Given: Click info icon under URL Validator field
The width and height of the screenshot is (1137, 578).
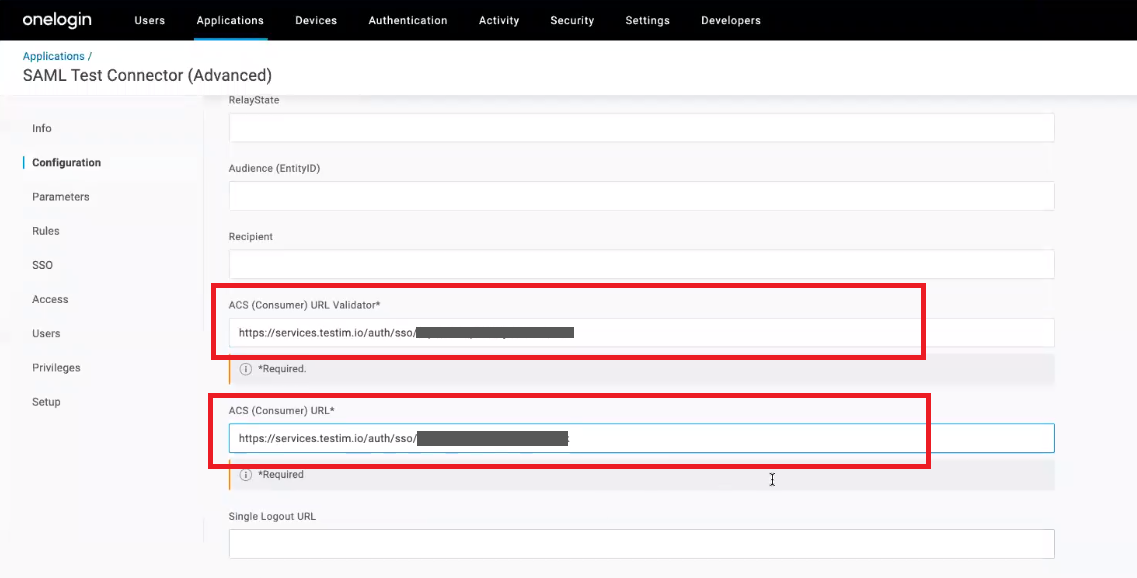Looking at the screenshot, I should click(x=246, y=369).
